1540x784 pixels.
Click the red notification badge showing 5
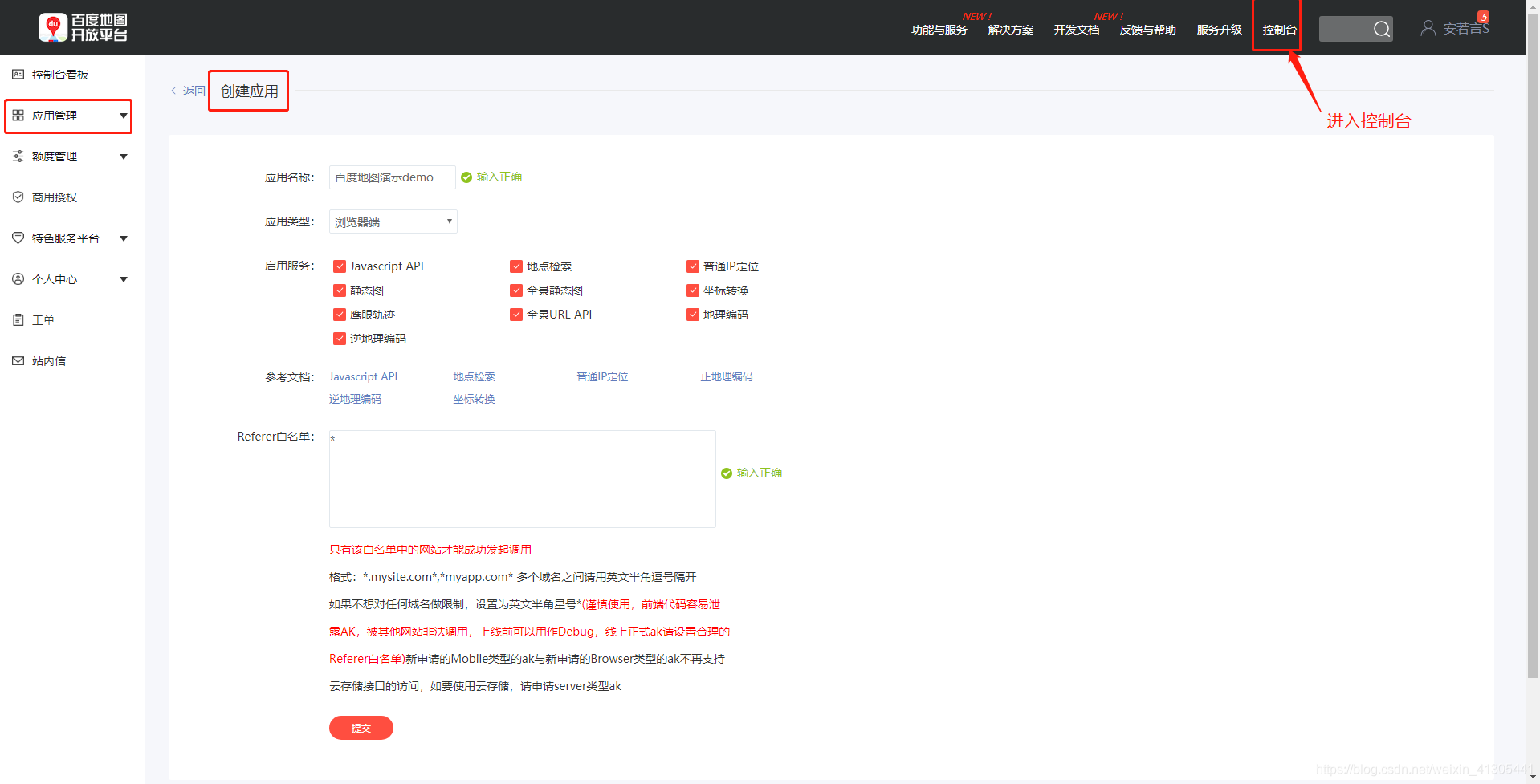1483,17
